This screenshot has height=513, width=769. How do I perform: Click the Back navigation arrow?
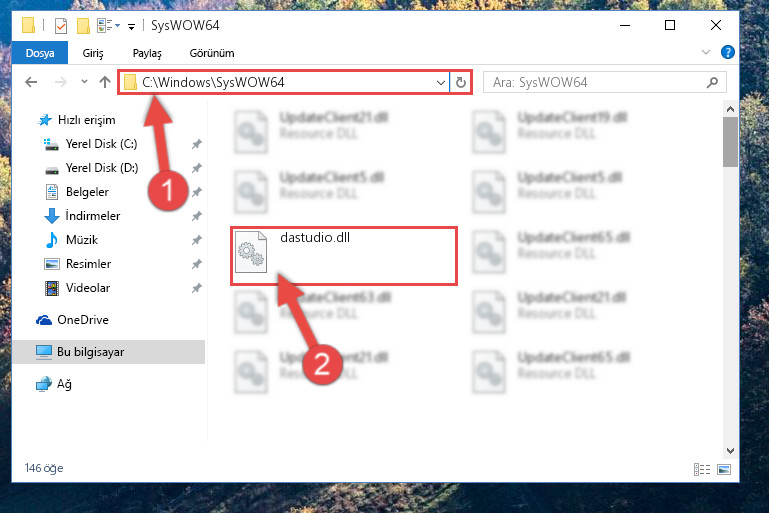pos(31,82)
